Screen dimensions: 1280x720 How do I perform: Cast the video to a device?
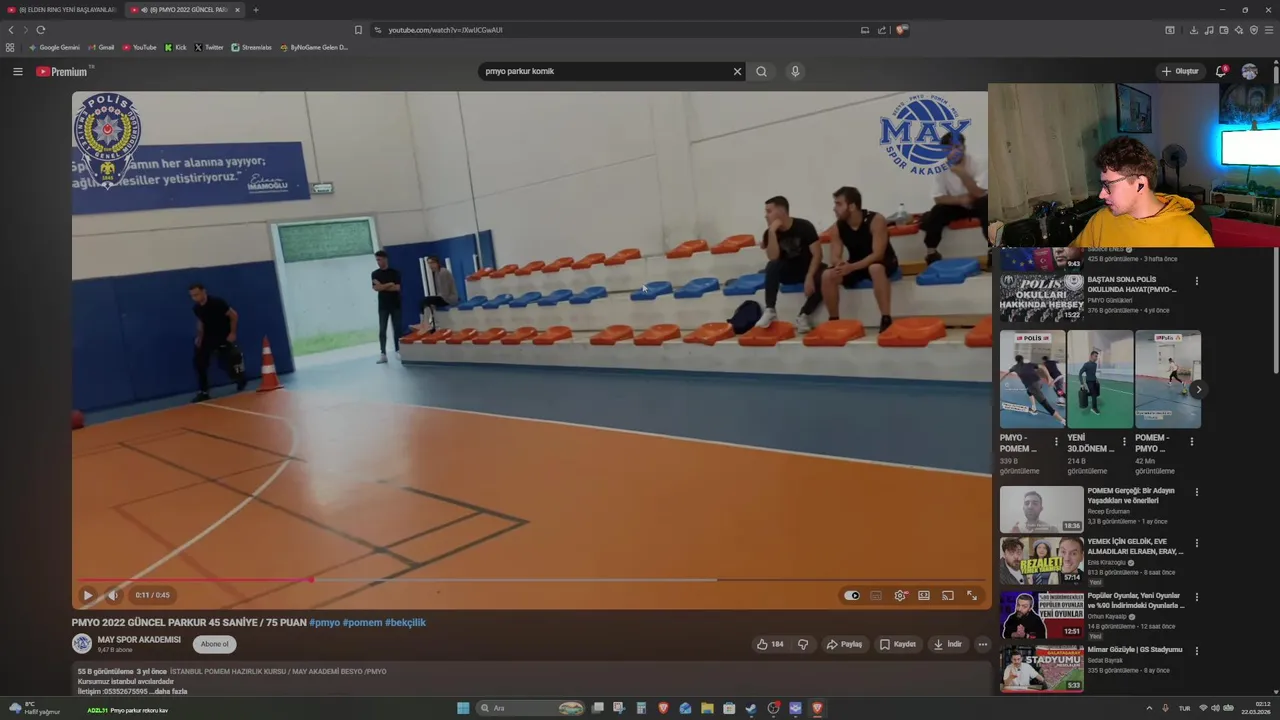click(948, 595)
